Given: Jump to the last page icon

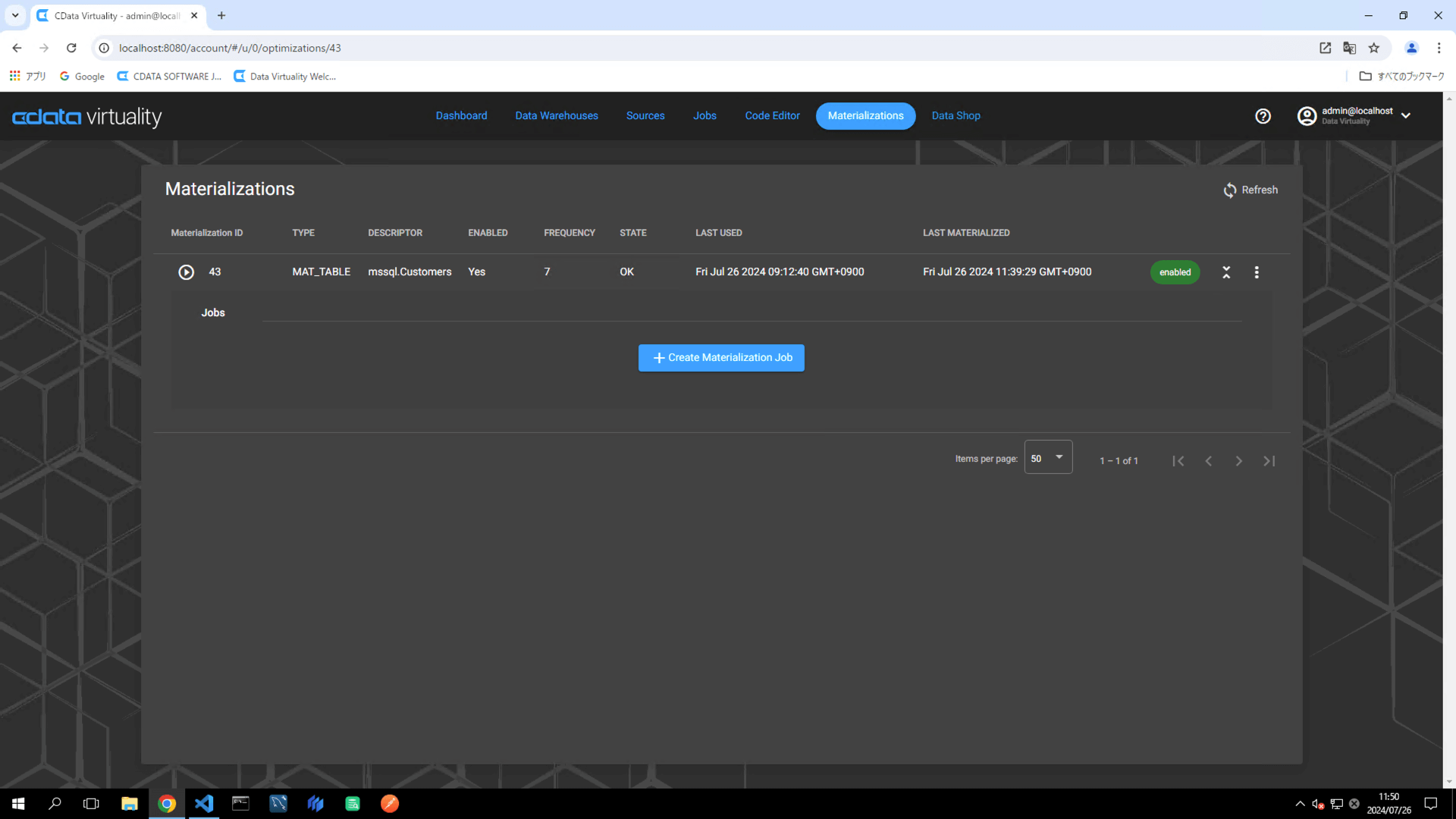Looking at the screenshot, I should tap(1269, 461).
